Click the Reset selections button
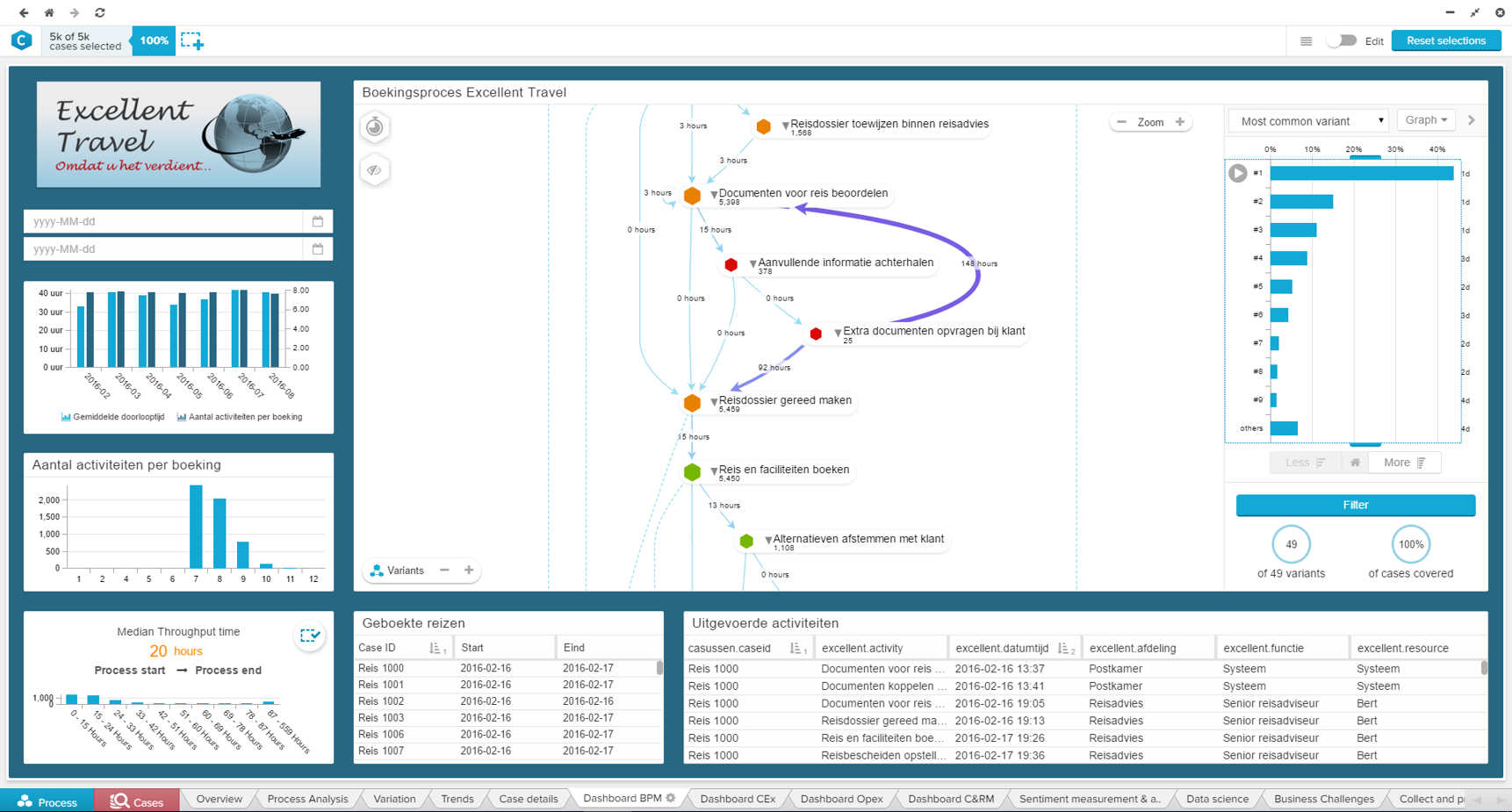 [1445, 41]
